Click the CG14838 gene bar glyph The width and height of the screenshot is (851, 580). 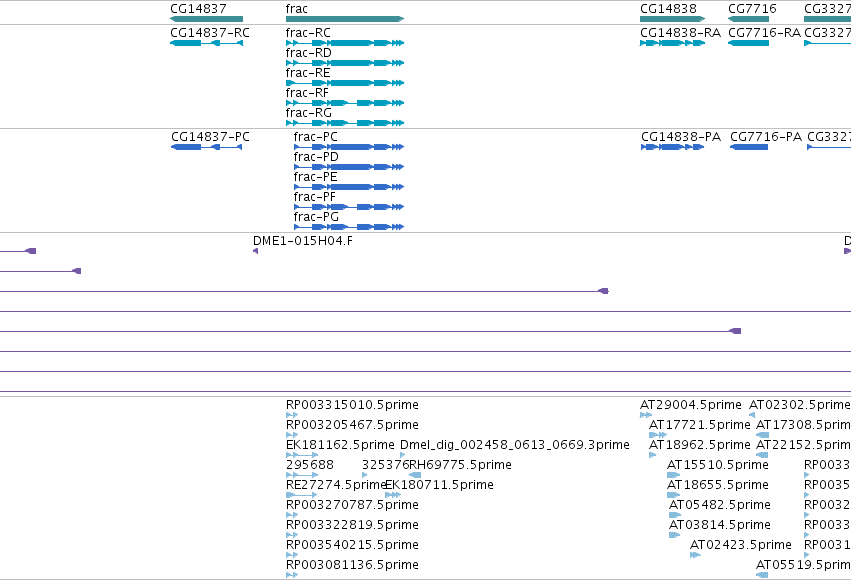(672, 19)
